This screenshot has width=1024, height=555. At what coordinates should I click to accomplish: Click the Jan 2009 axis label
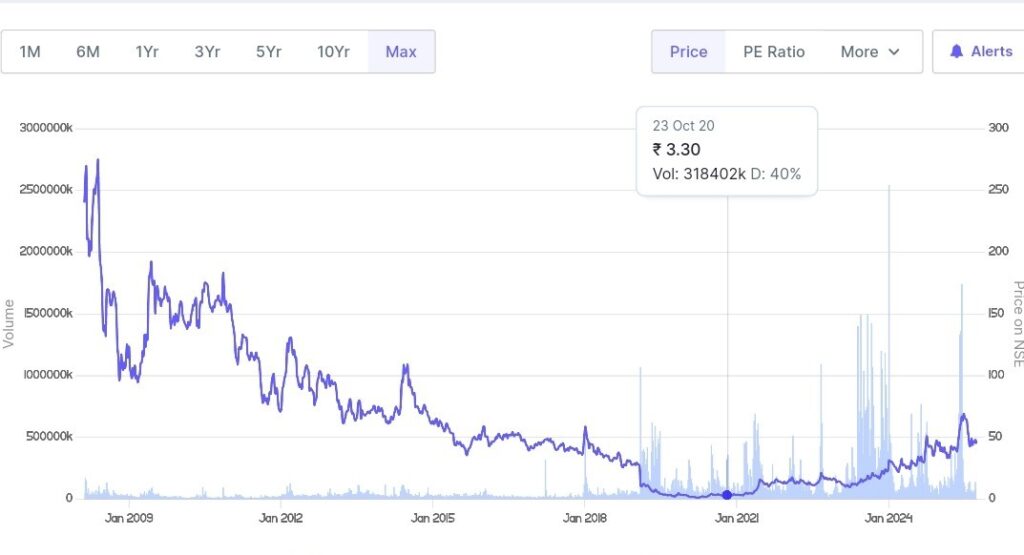pos(129,518)
